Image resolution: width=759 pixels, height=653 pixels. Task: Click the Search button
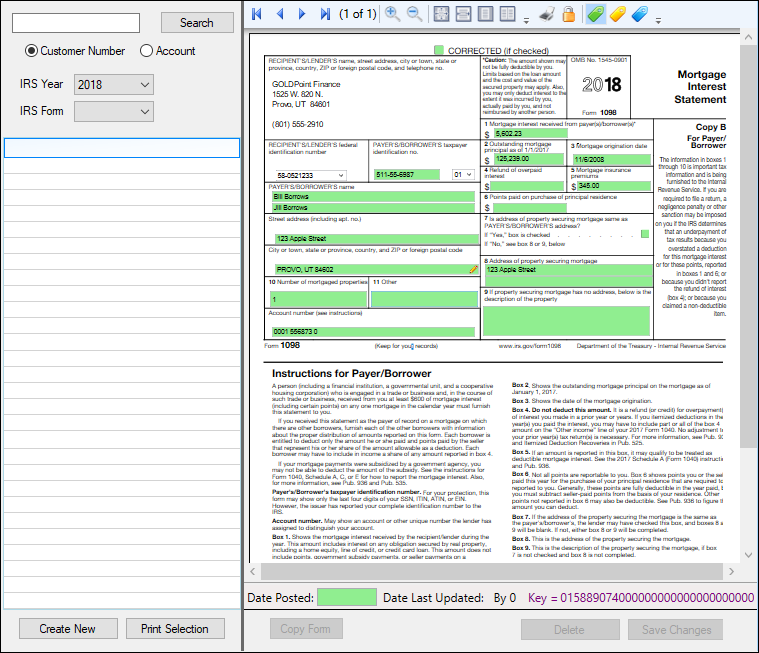tap(196, 23)
